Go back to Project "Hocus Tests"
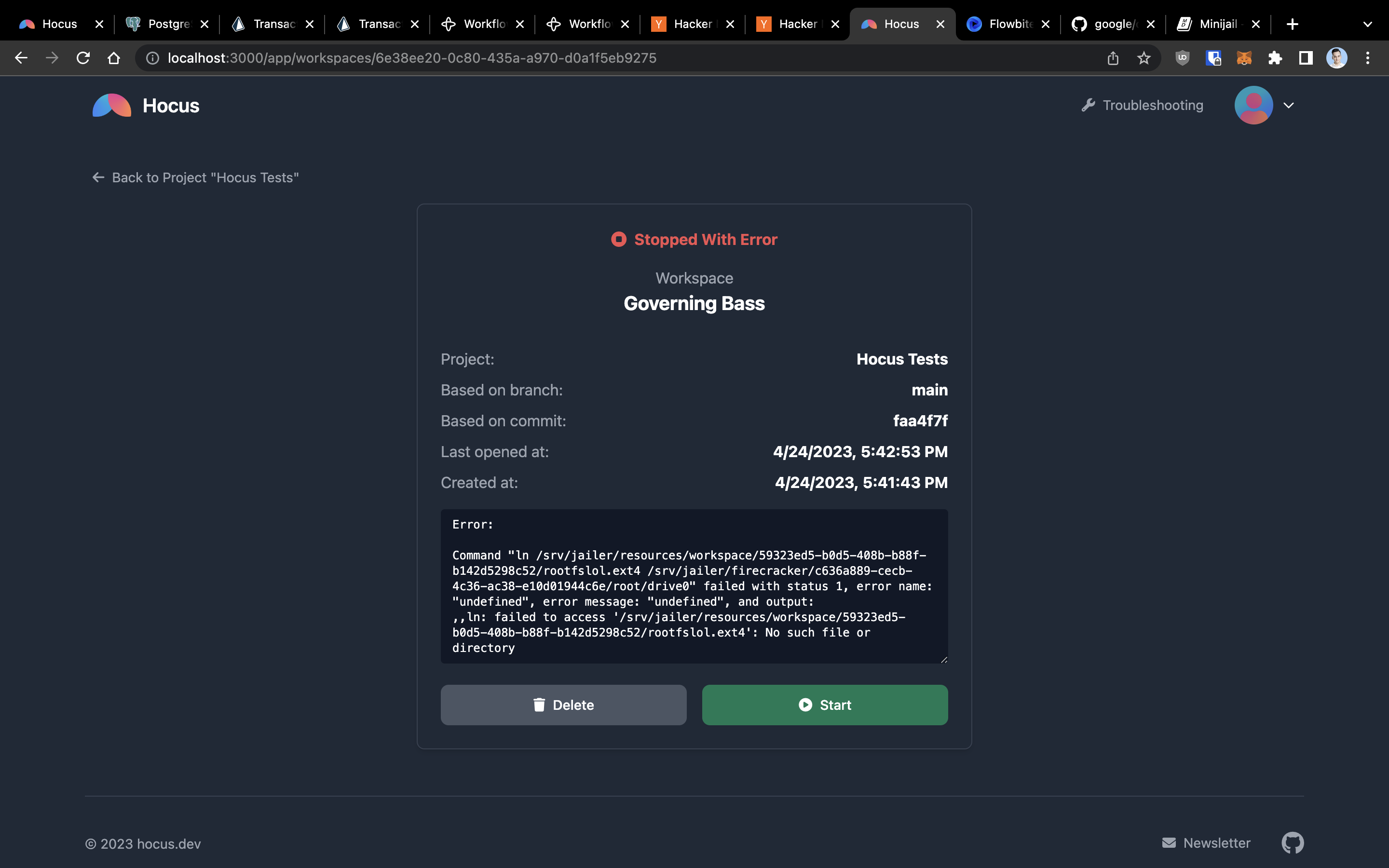This screenshot has width=1389, height=868. (x=196, y=177)
